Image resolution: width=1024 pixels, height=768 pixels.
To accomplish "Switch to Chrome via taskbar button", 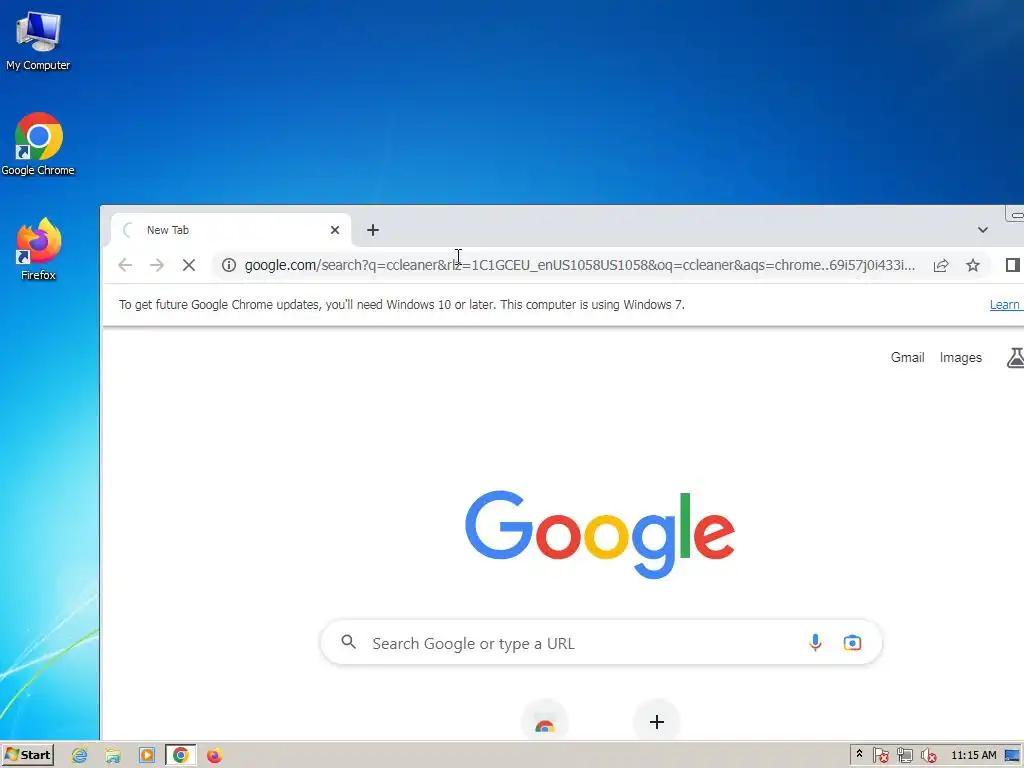I will pos(181,756).
